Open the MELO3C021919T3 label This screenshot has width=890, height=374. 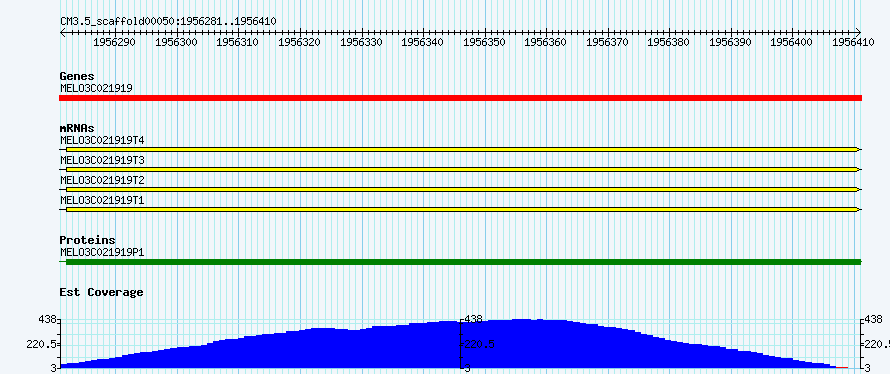tap(102, 161)
